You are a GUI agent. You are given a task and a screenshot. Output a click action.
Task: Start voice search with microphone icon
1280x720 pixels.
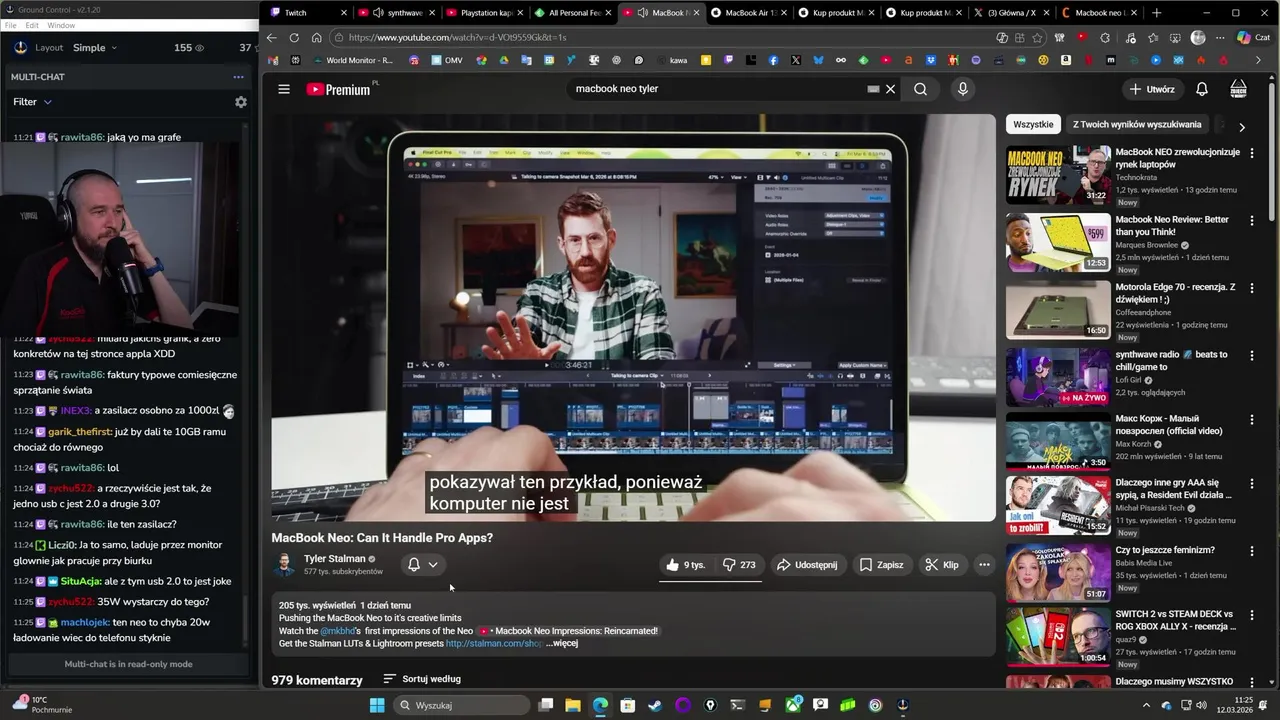[x=963, y=89]
